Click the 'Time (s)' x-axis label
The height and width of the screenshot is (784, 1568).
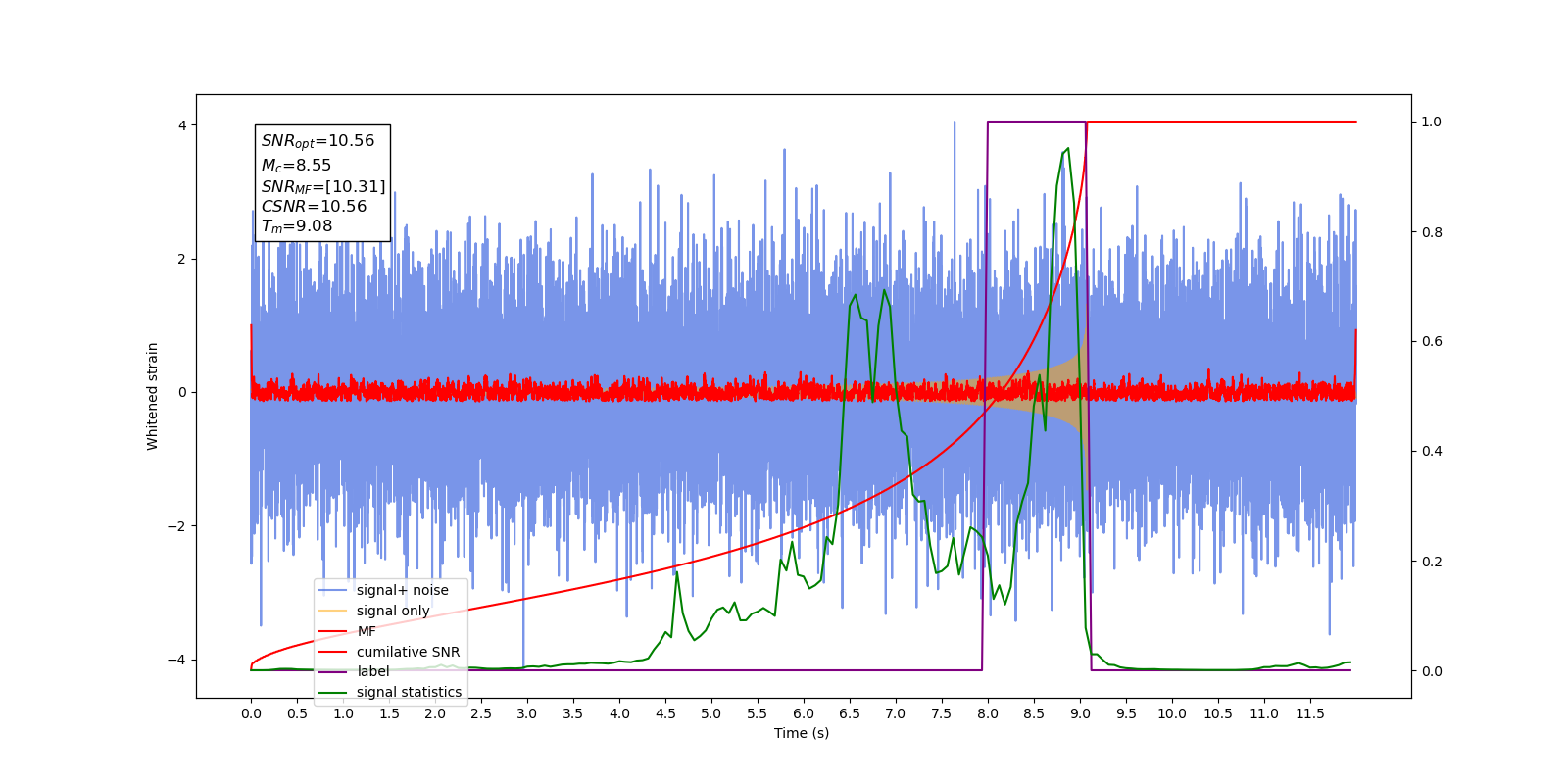802,733
